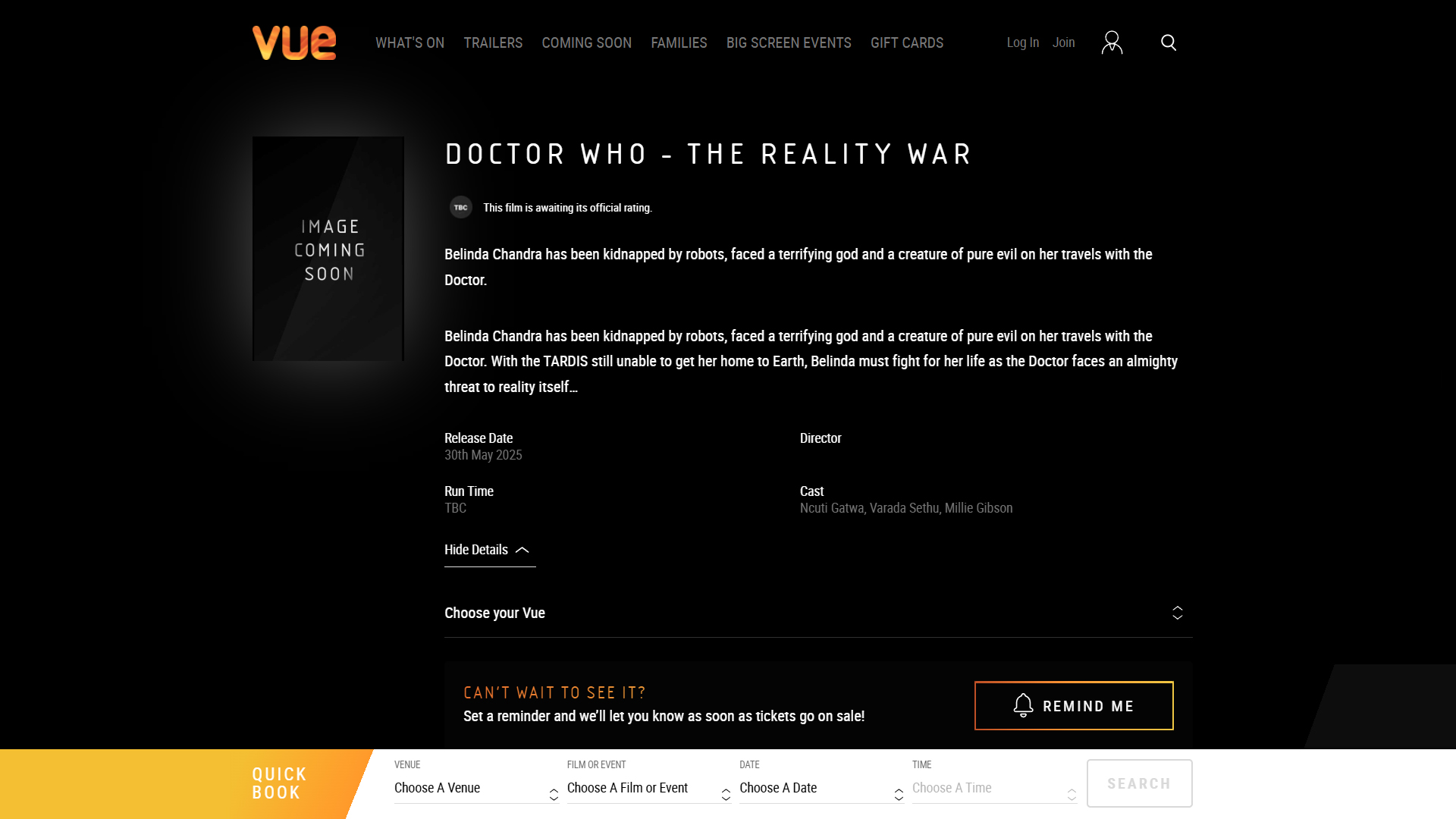Viewport: 1456px width, 819px height.
Task: Click the Join link
Action: click(x=1063, y=43)
